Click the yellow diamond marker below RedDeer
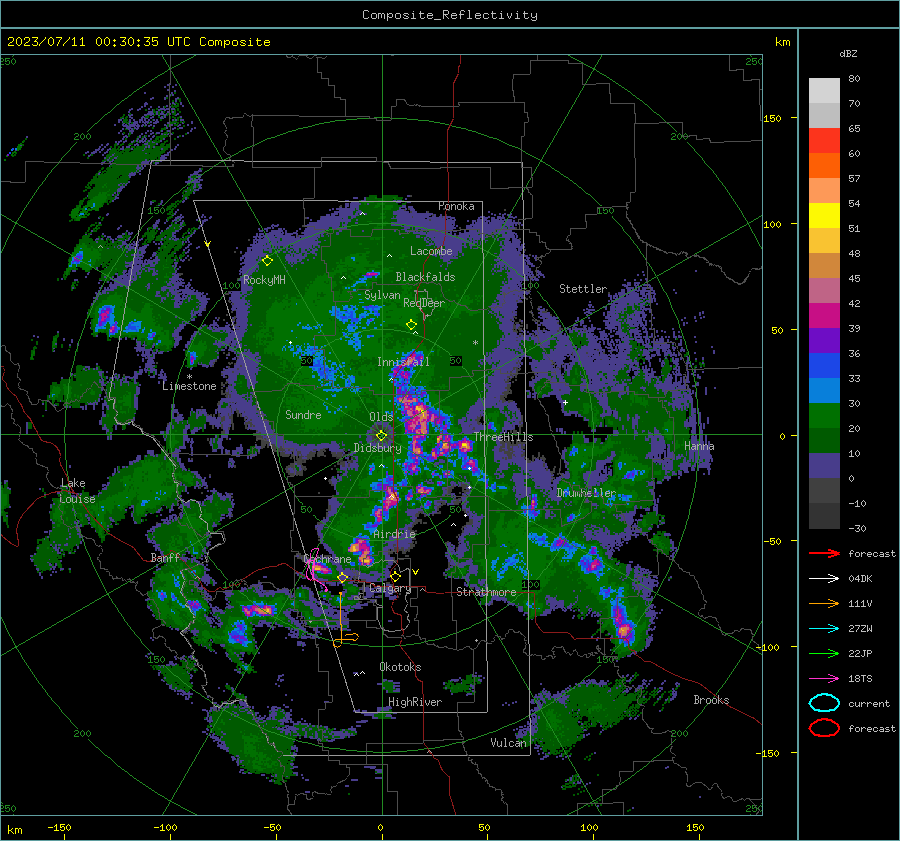This screenshot has height=841, width=900. pyautogui.click(x=412, y=325)
